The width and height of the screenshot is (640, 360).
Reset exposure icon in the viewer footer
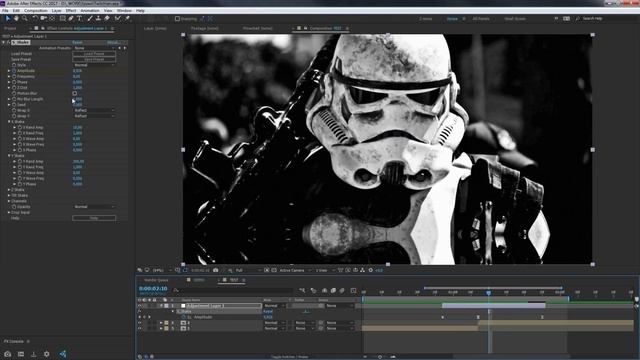click(x=371, y=270)
